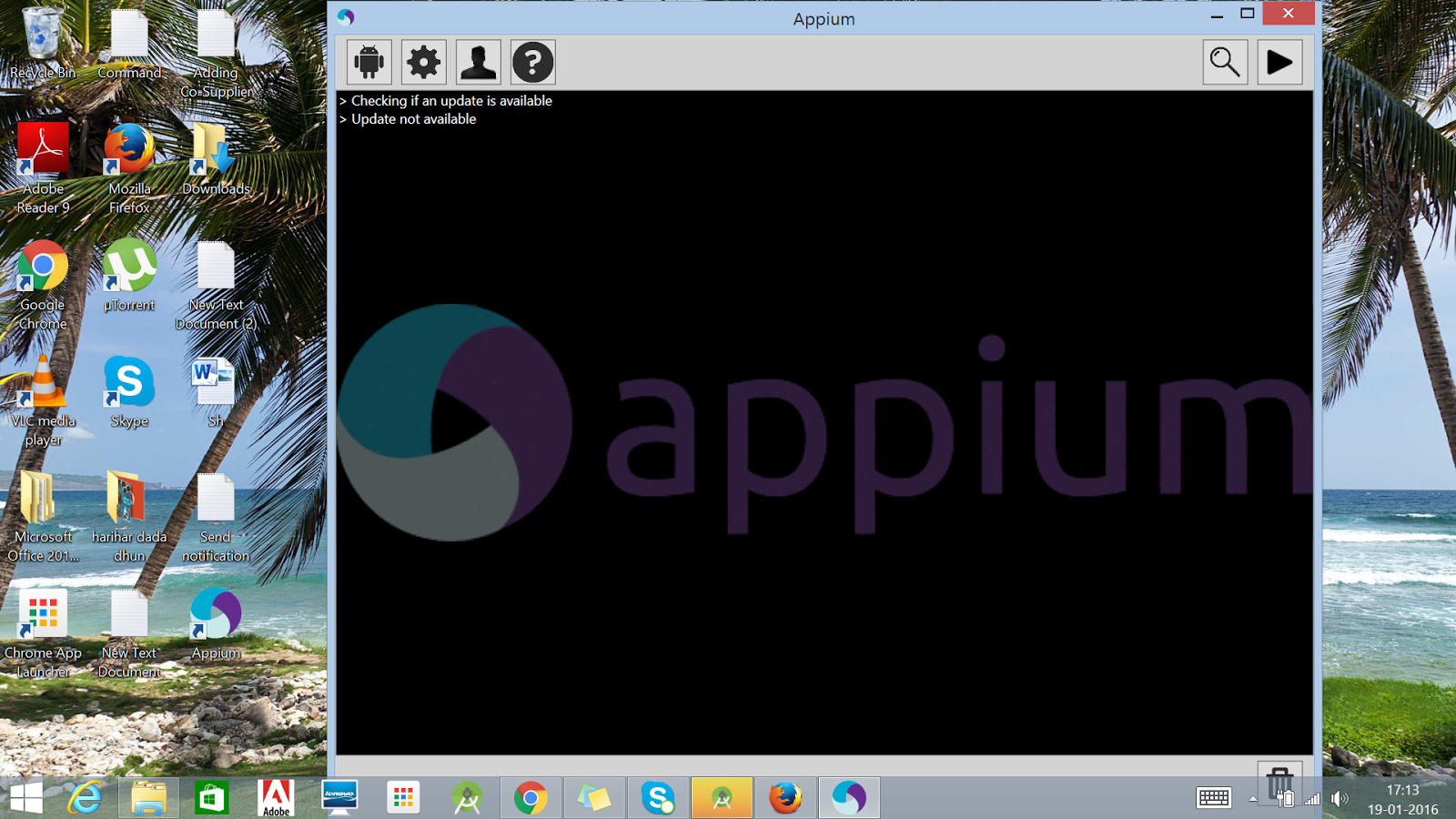
Task: Select 'Checking if an update is available' log line
Action: click(x=451, y=101)
